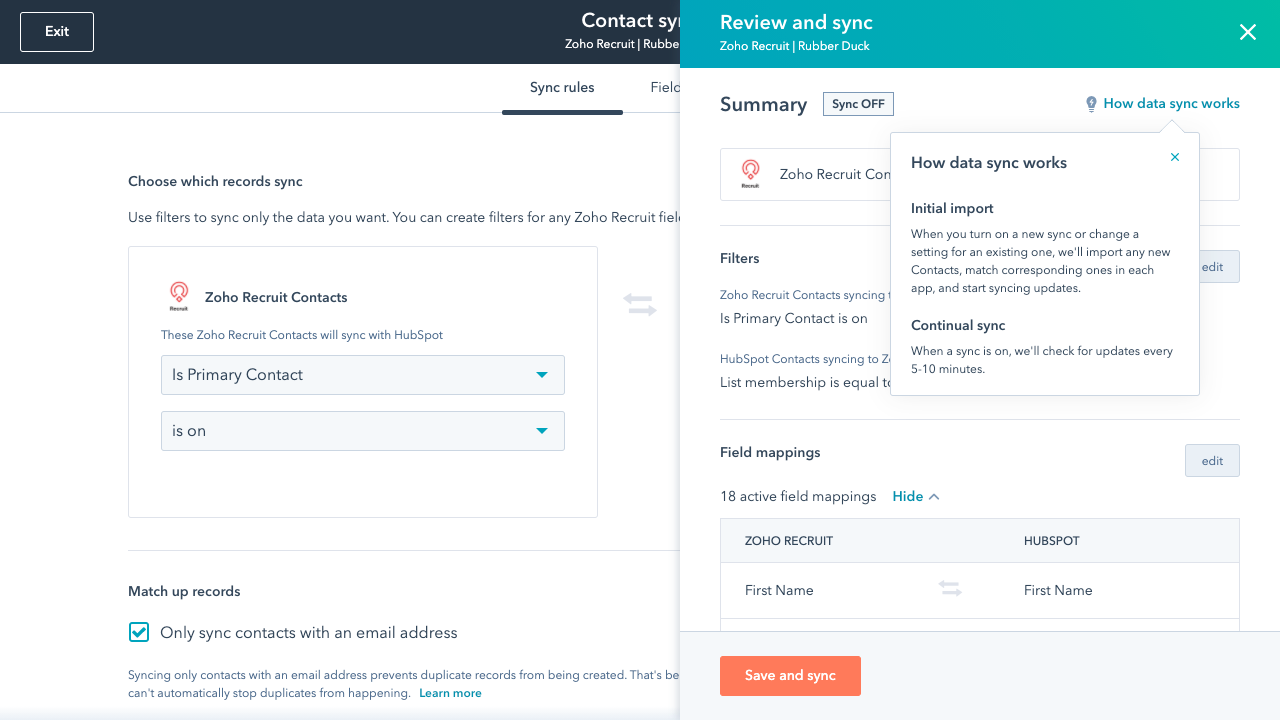1280x720 pixels.
Task: Open the 'is on' condition dropdown
Action: (362, 431)
